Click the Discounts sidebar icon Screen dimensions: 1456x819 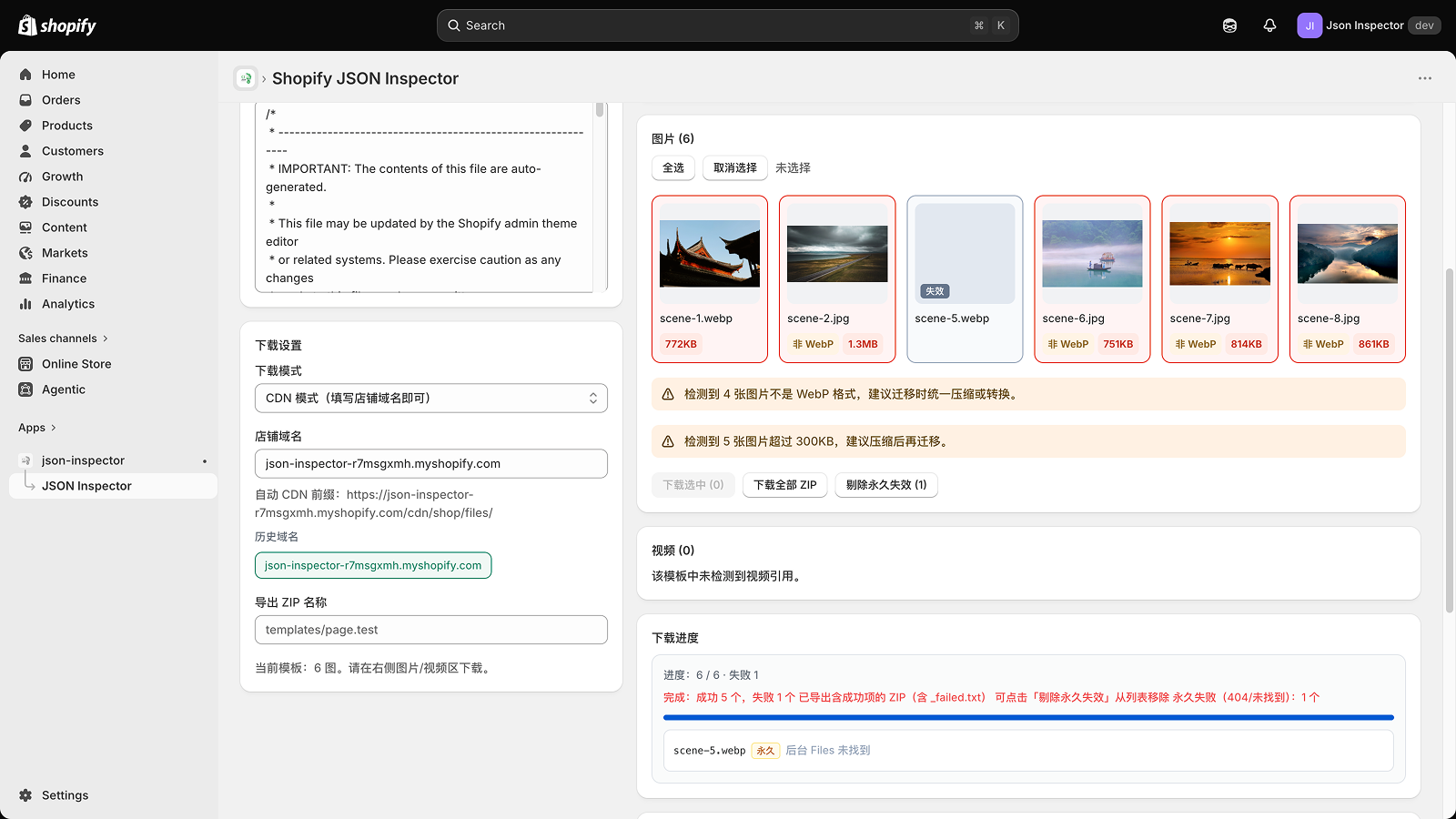click(25, 202)
